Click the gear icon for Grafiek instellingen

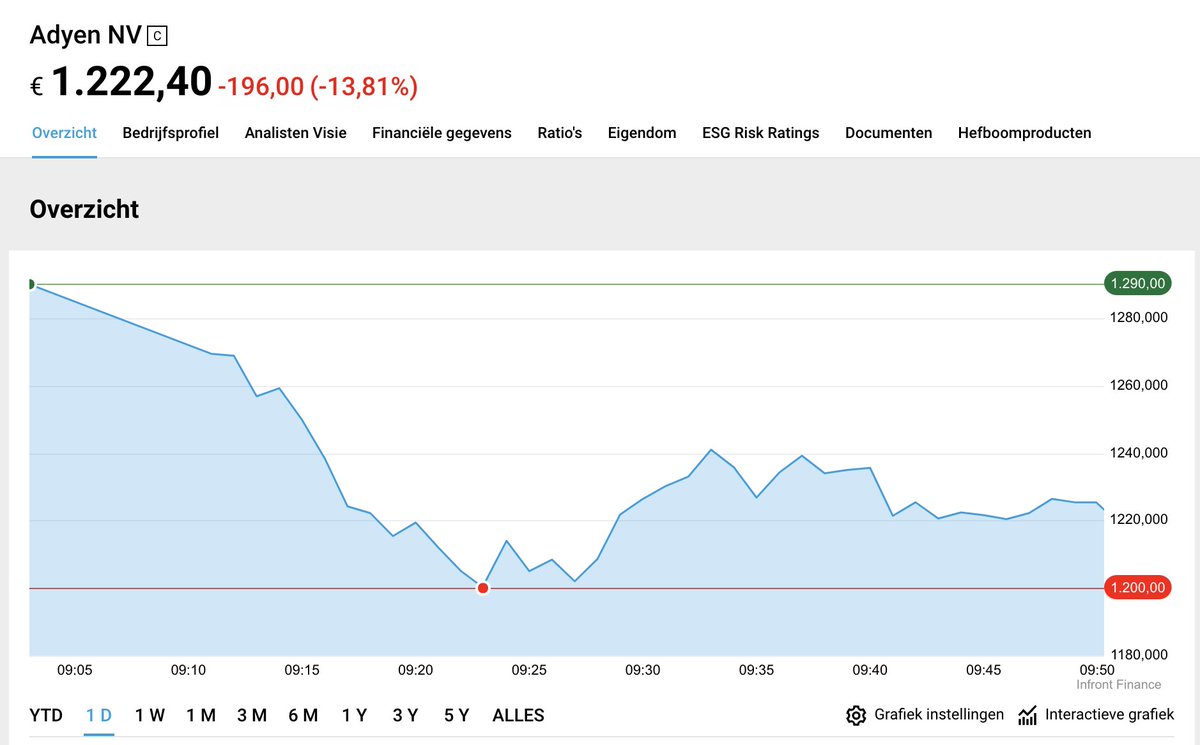click(855, 715)
